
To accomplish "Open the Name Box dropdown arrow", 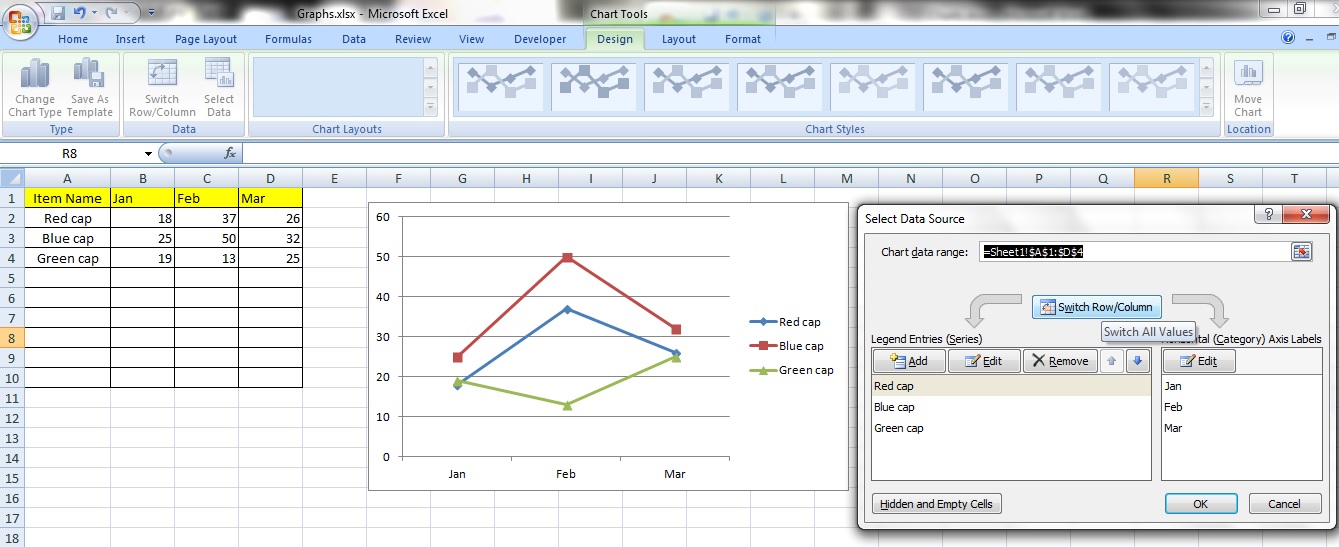I will pyautogui.click(x=148, y=153).
